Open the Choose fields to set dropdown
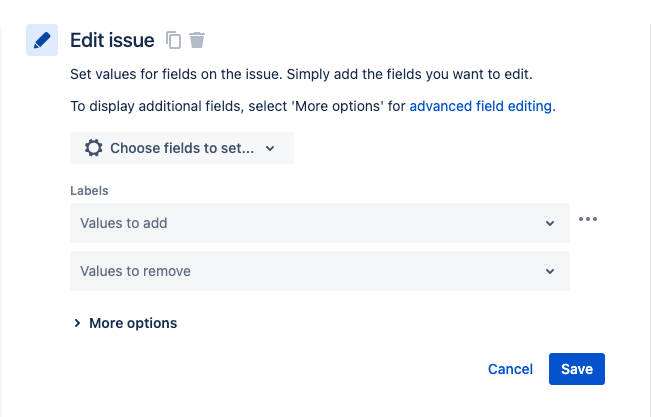 click(x=182, y=148)
